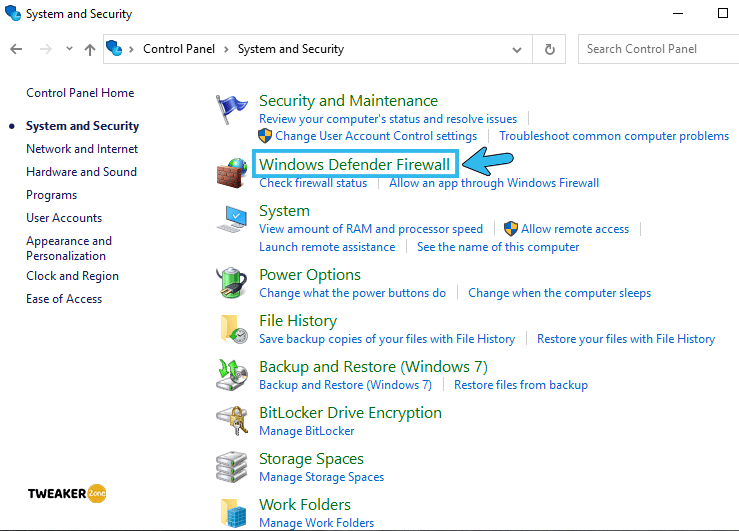Open the Storage Spaces heading
Viewport: 739px width, 531px height.
tap(311, 459)
